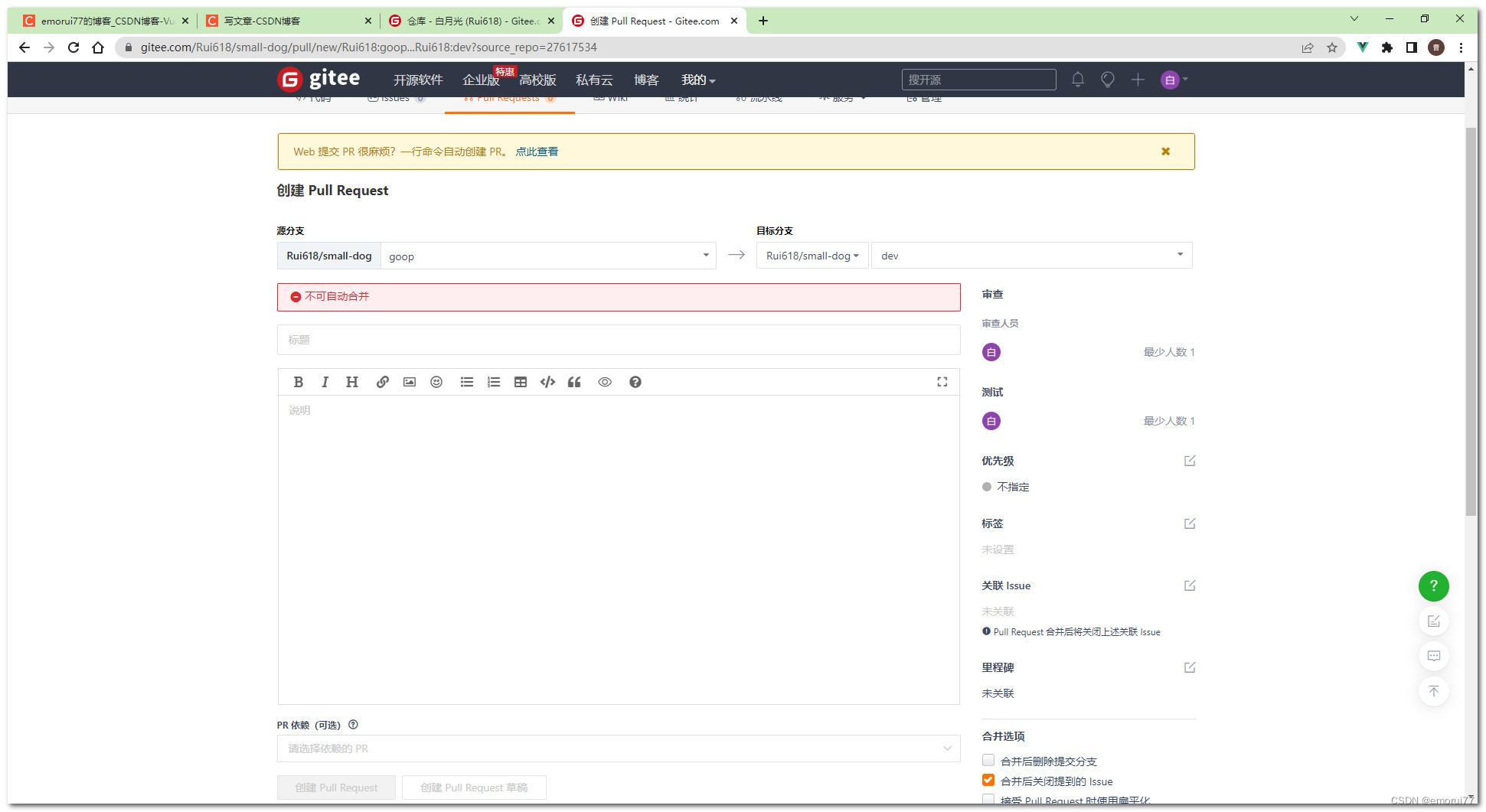The width and height of the screenshot is (1486, 812).
Task: Open user avatar menu in header
Action: click(x=1174, y=80)
